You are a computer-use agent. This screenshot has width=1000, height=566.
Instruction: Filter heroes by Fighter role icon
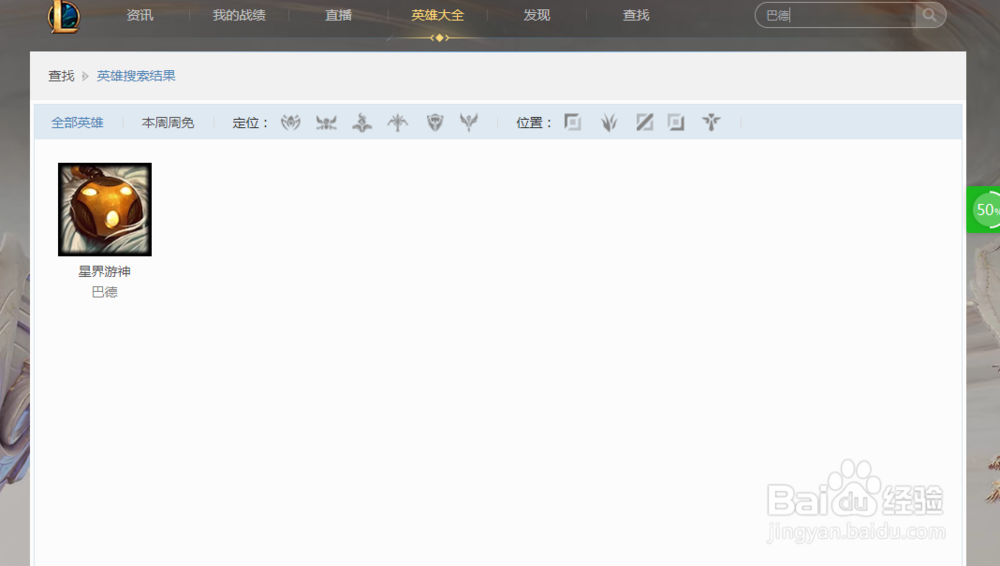326,122
